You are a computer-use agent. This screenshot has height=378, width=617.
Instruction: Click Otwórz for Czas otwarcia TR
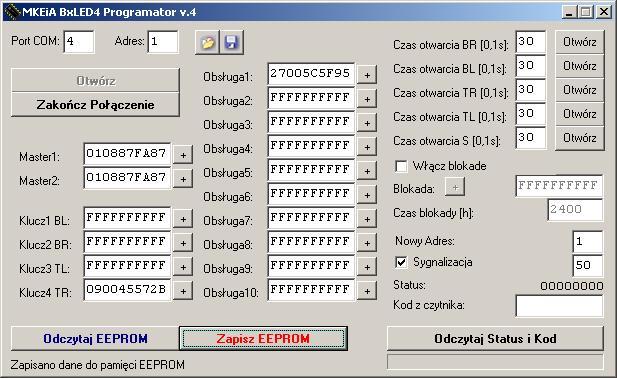pos(580,90)
